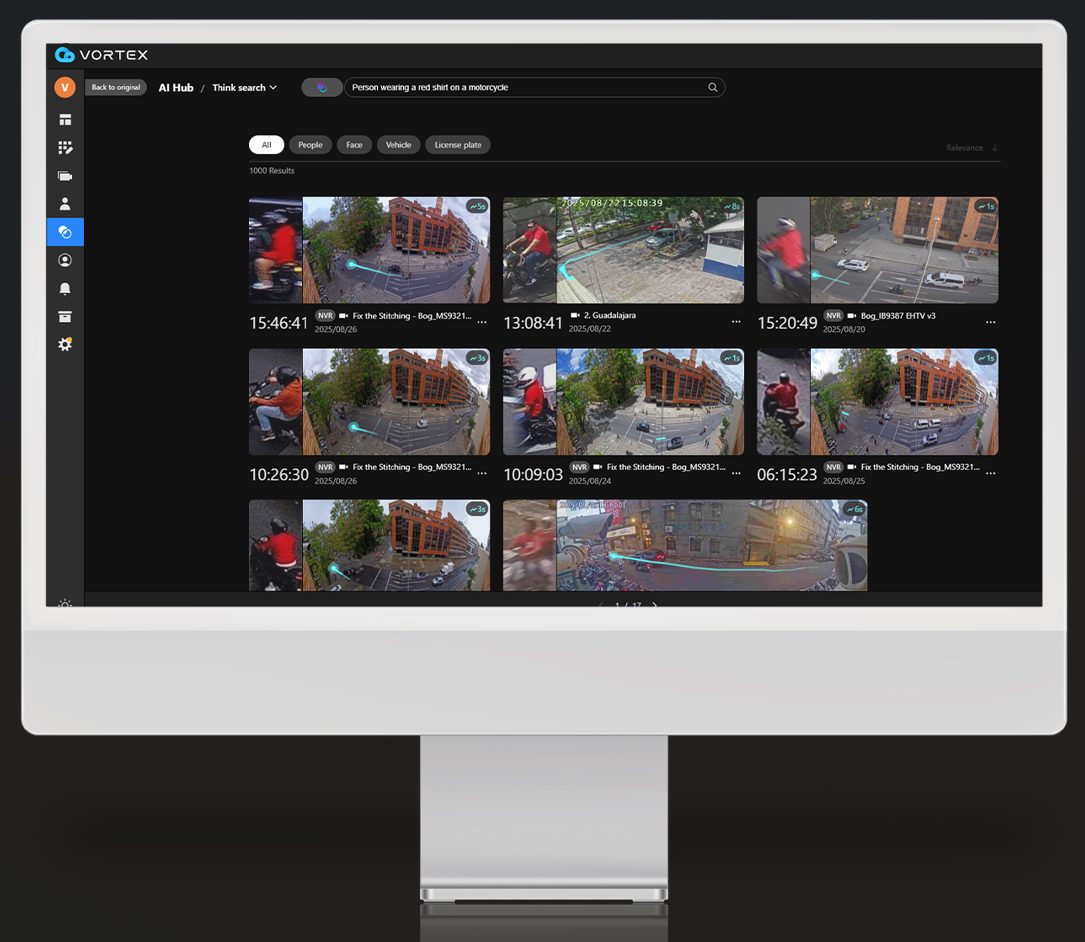Go to the next results page
Viewport: 1085px width, 942px height.
[x=654, y=606]
